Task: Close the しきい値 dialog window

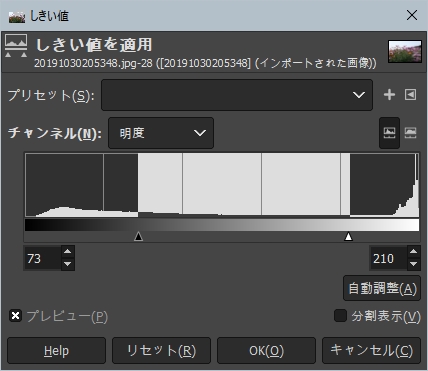Action: pos(412,15)
